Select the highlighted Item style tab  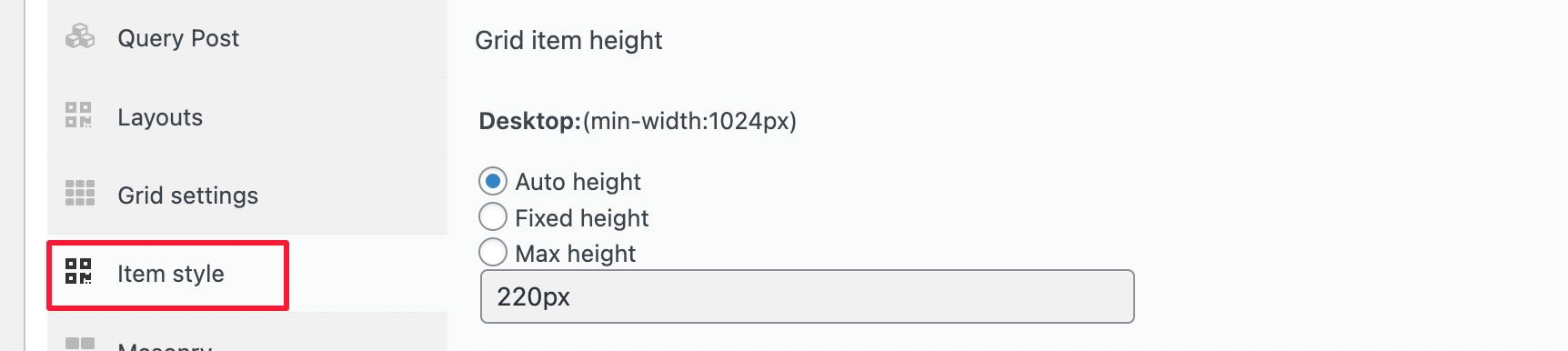168,275
